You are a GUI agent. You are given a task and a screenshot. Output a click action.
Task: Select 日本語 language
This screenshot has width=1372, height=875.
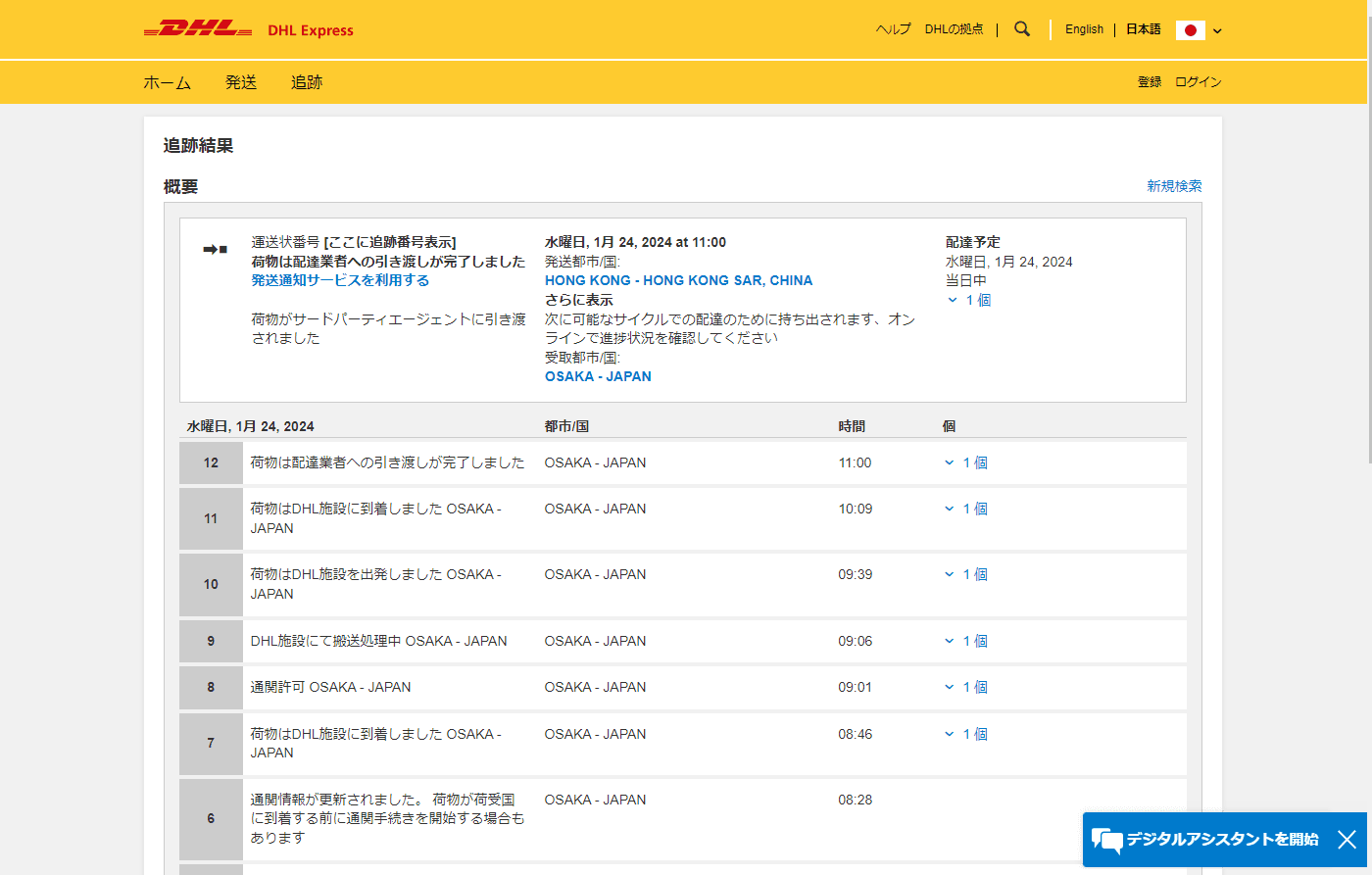coord(1143,29)
